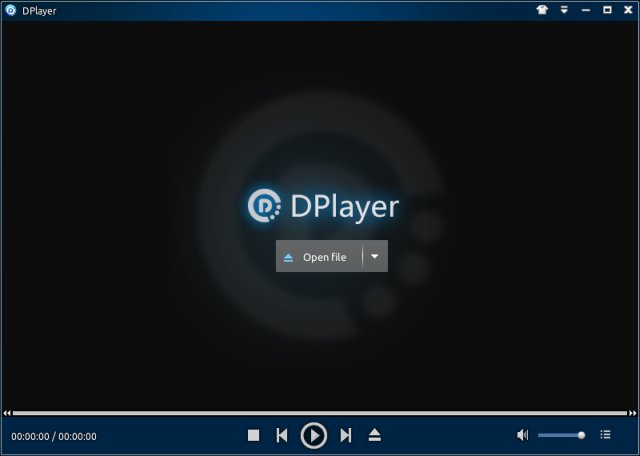Click the eject/open icon in control bar

point(374,435)
